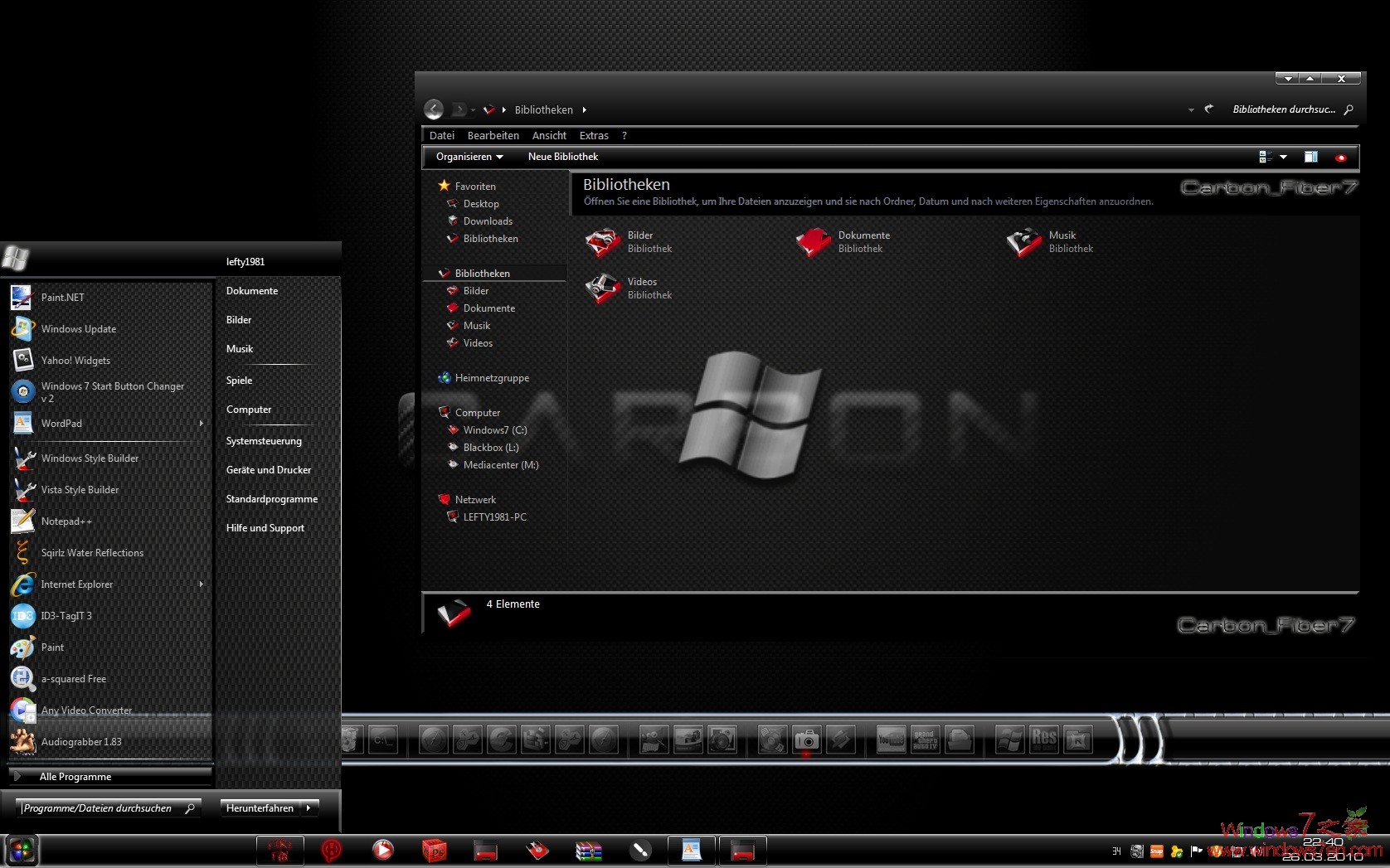Launch Photoshop from the taskbar
The width and height of the screenshot is (1390, 868).
[435, 850]
